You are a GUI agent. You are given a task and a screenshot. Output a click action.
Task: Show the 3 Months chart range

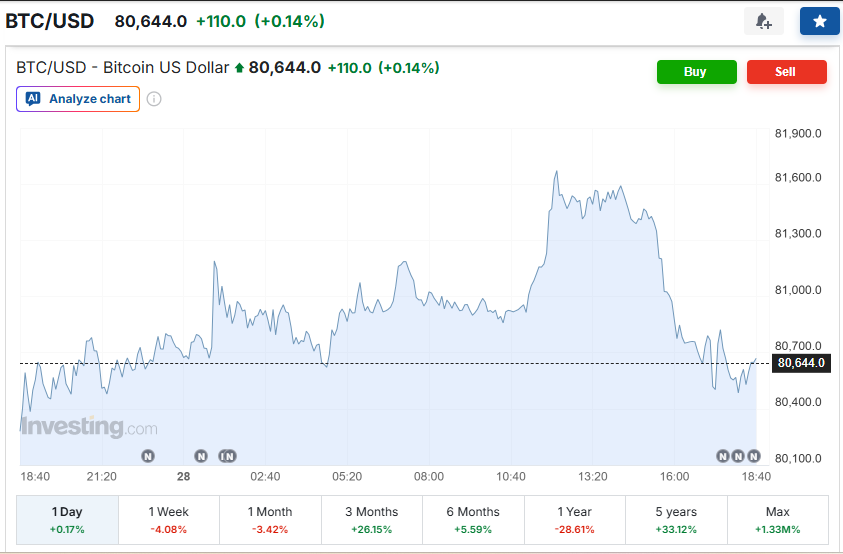[x=372, y=520]
